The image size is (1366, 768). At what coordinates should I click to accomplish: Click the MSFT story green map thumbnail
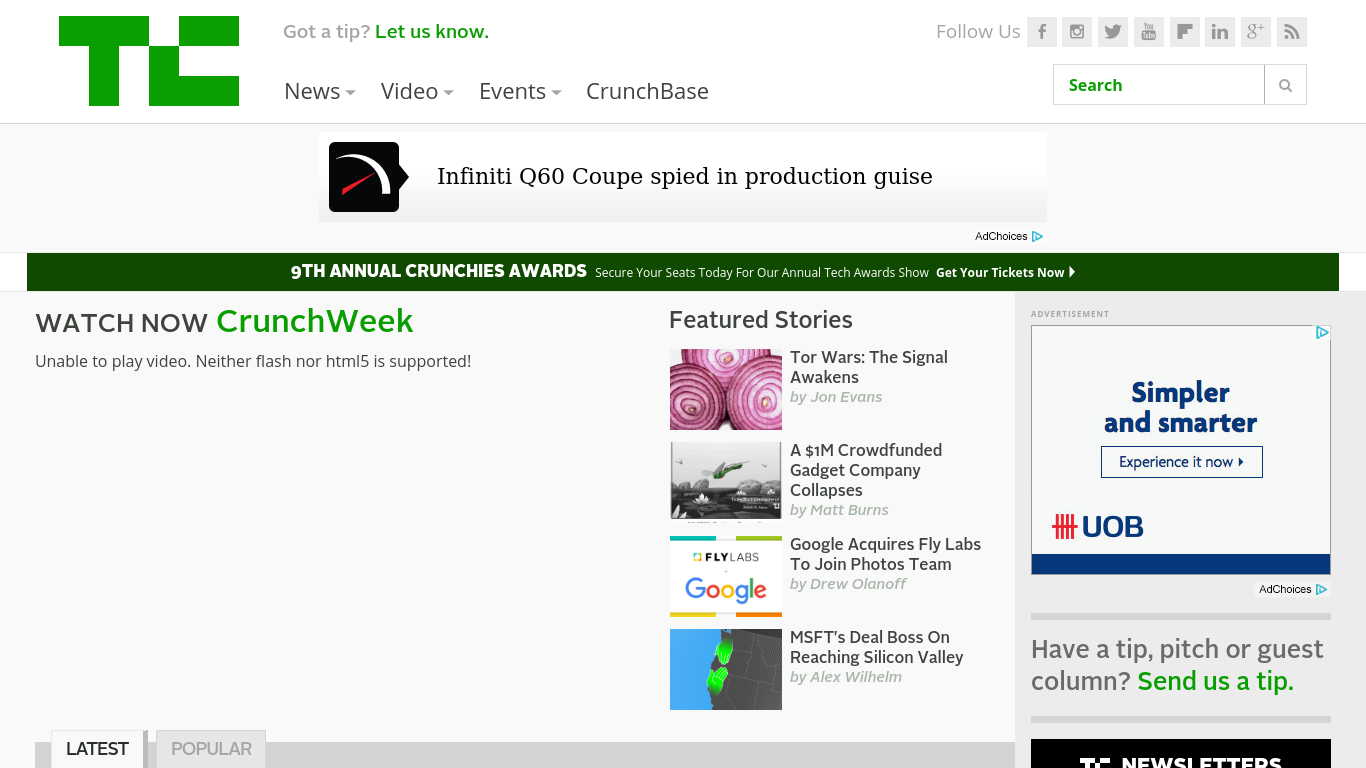[x=726, y=669]
